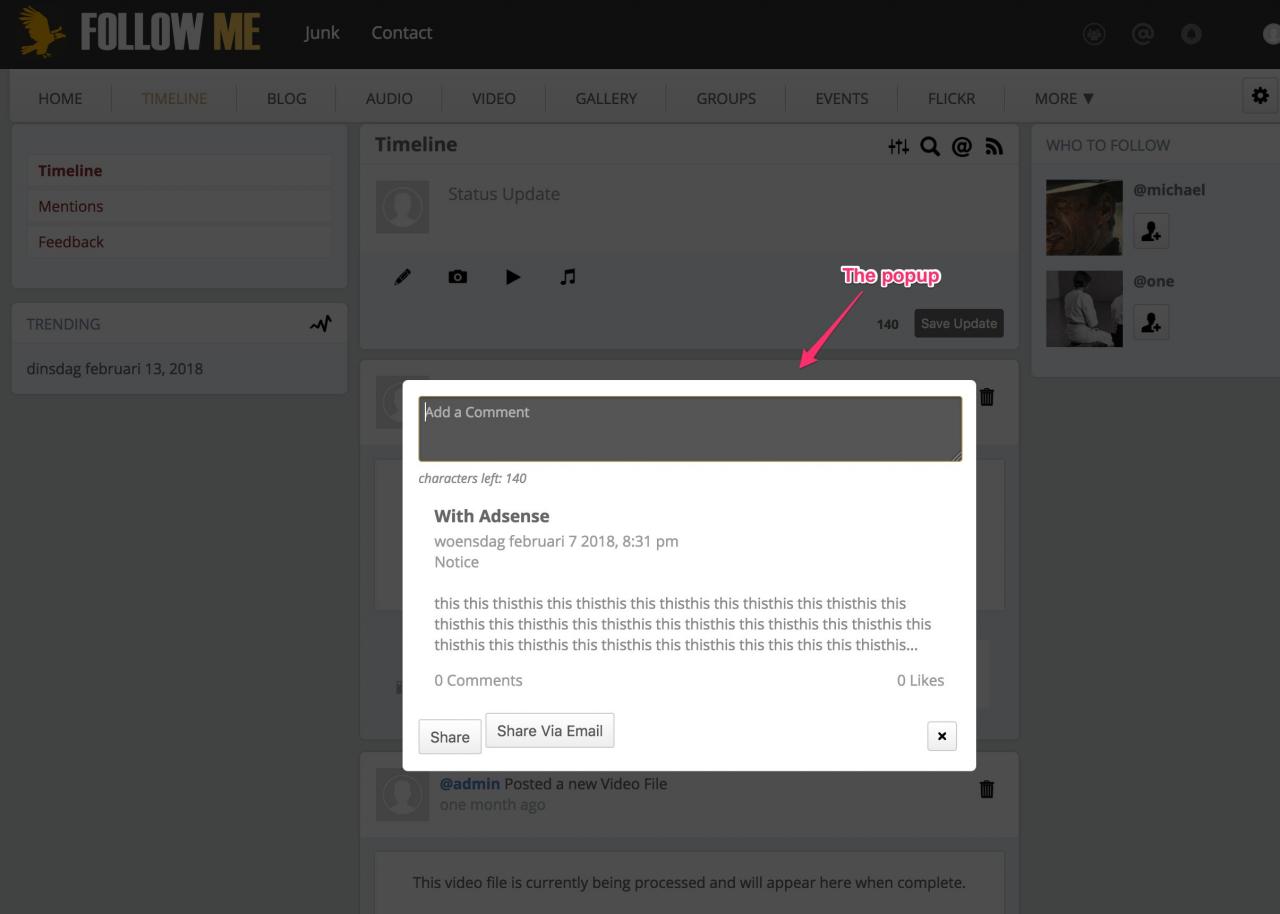Click the TRENDING panel heading
This screenshot has width=1280, height=914.
63,324
